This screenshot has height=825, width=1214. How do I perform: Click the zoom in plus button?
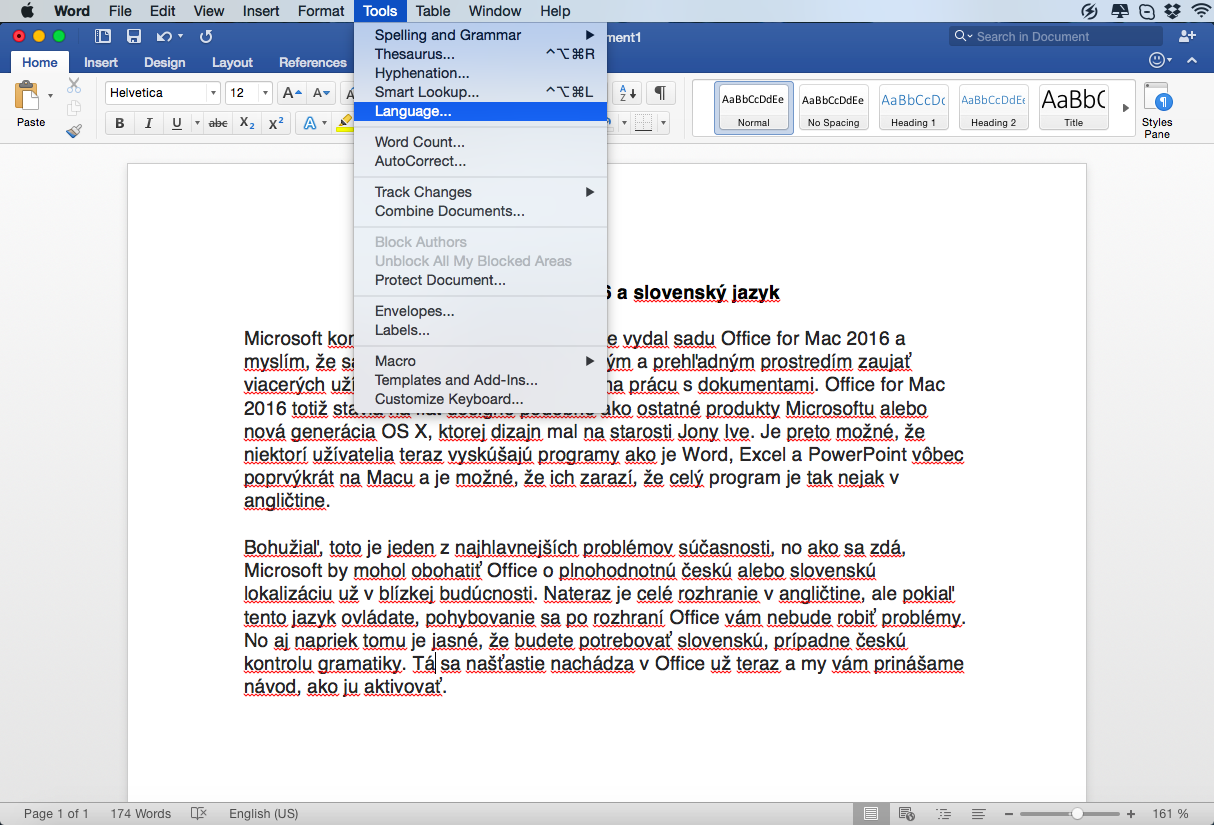pos(1131,813)
